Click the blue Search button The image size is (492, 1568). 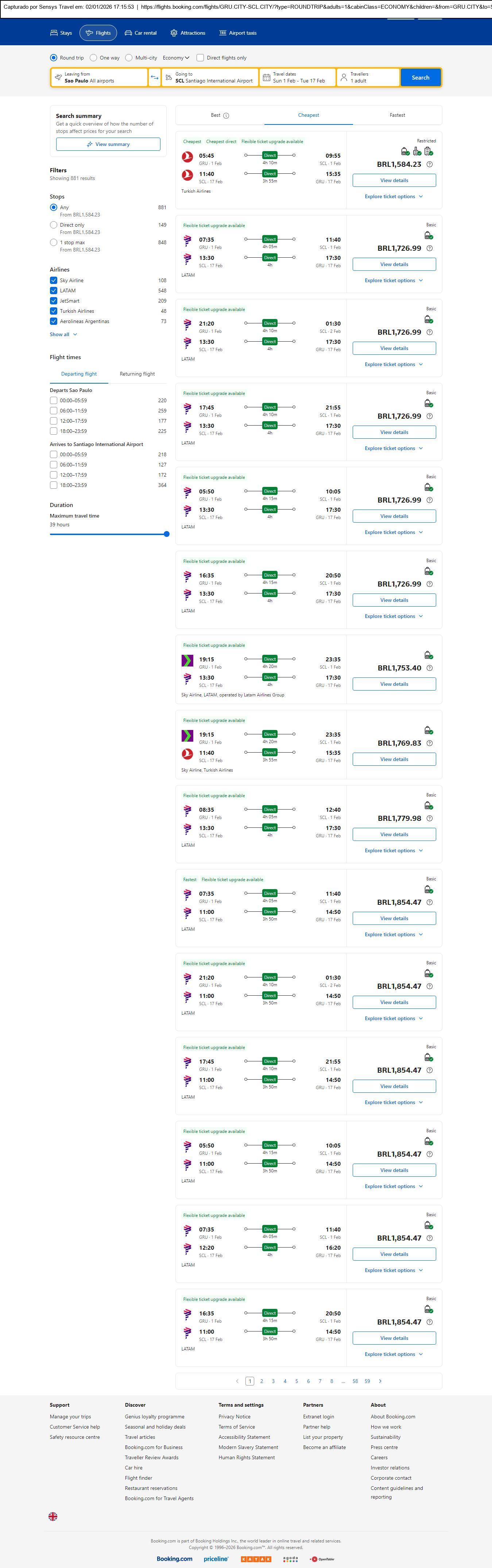[x=420, y=77]
